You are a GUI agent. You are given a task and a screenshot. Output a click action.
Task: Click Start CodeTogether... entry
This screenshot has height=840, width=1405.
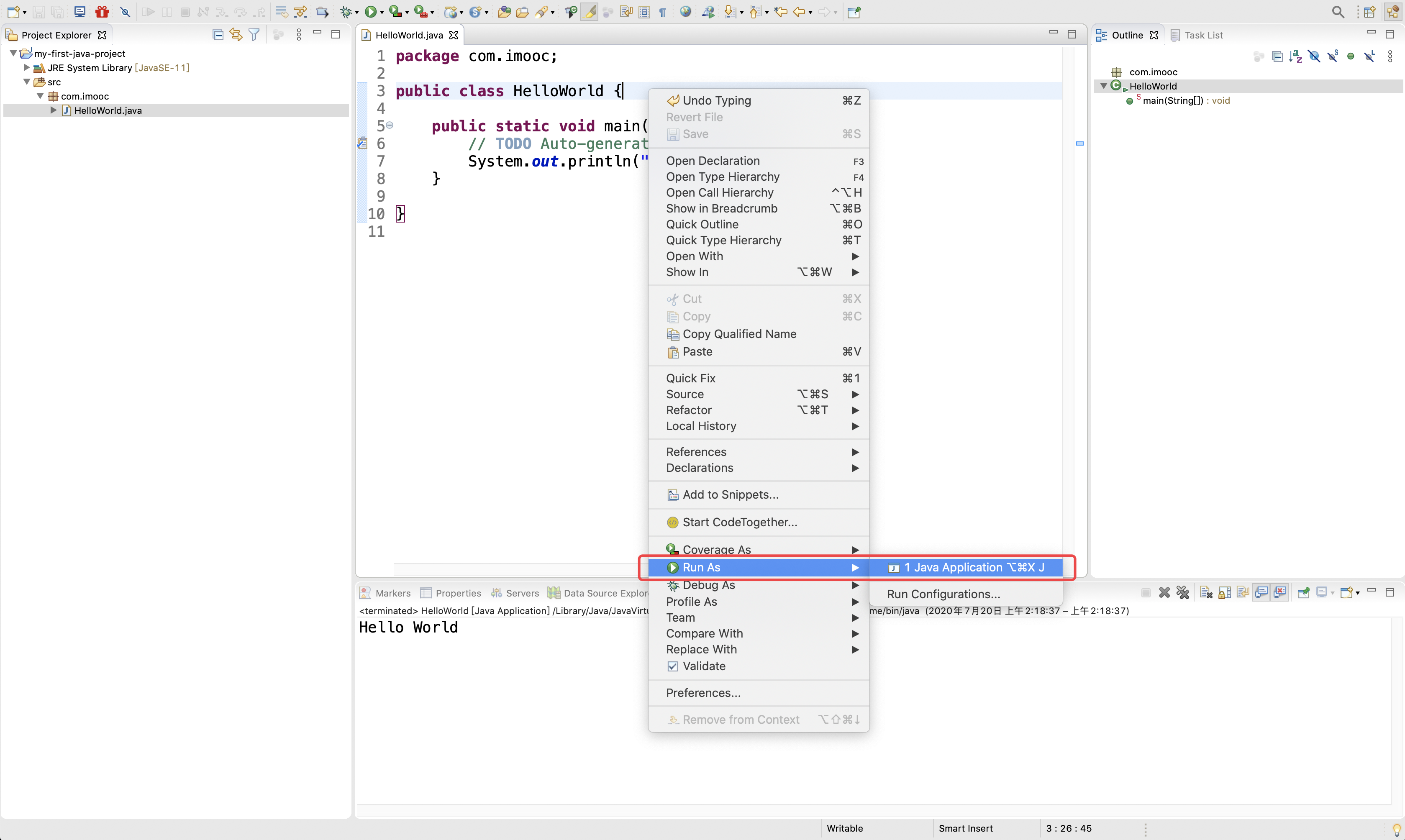[x=759, y=522]
